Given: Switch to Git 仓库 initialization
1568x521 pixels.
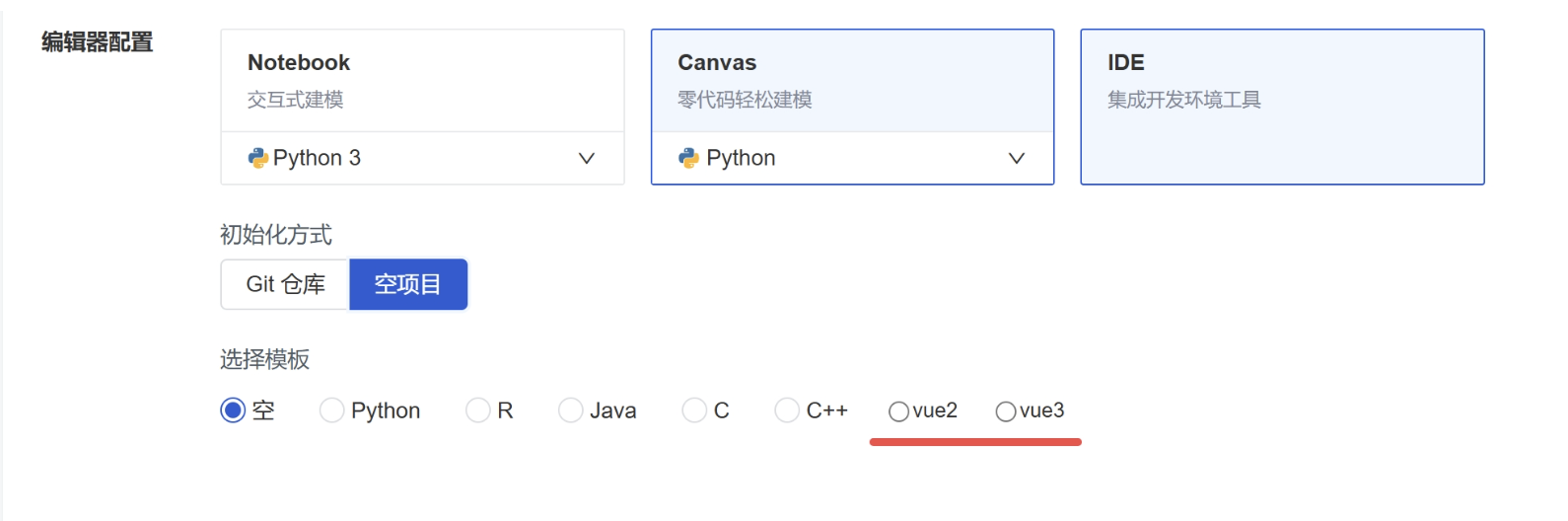Looking at the screenshot, I should [286, 284].
